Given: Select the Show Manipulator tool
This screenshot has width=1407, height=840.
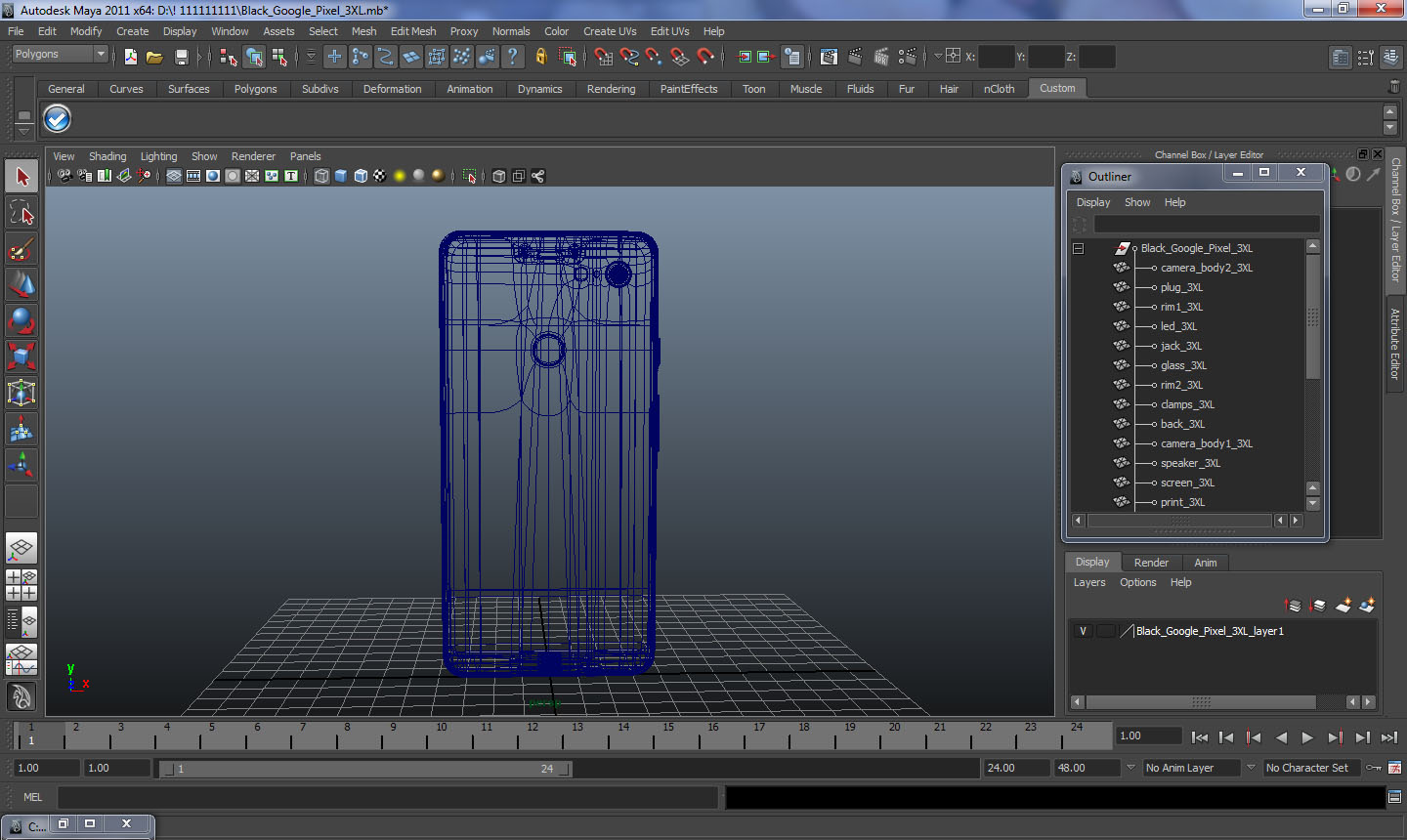Looking at the screenshot, I should pos(21,465).
